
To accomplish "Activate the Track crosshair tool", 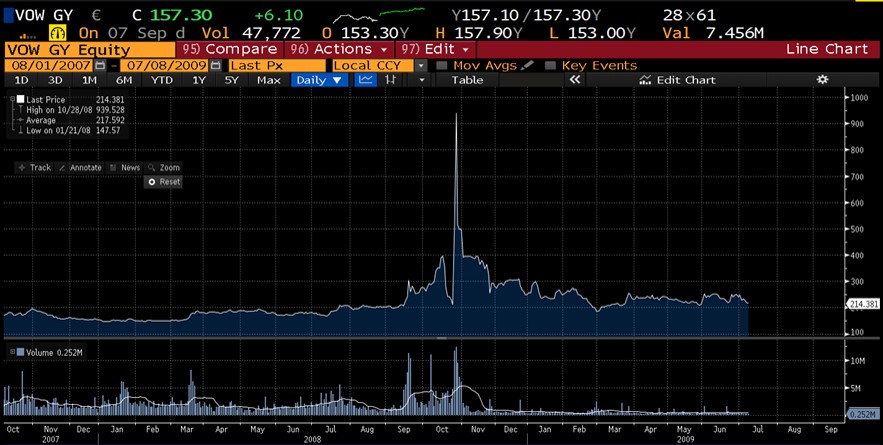I will pyautogui.click(x=34, y=168).
